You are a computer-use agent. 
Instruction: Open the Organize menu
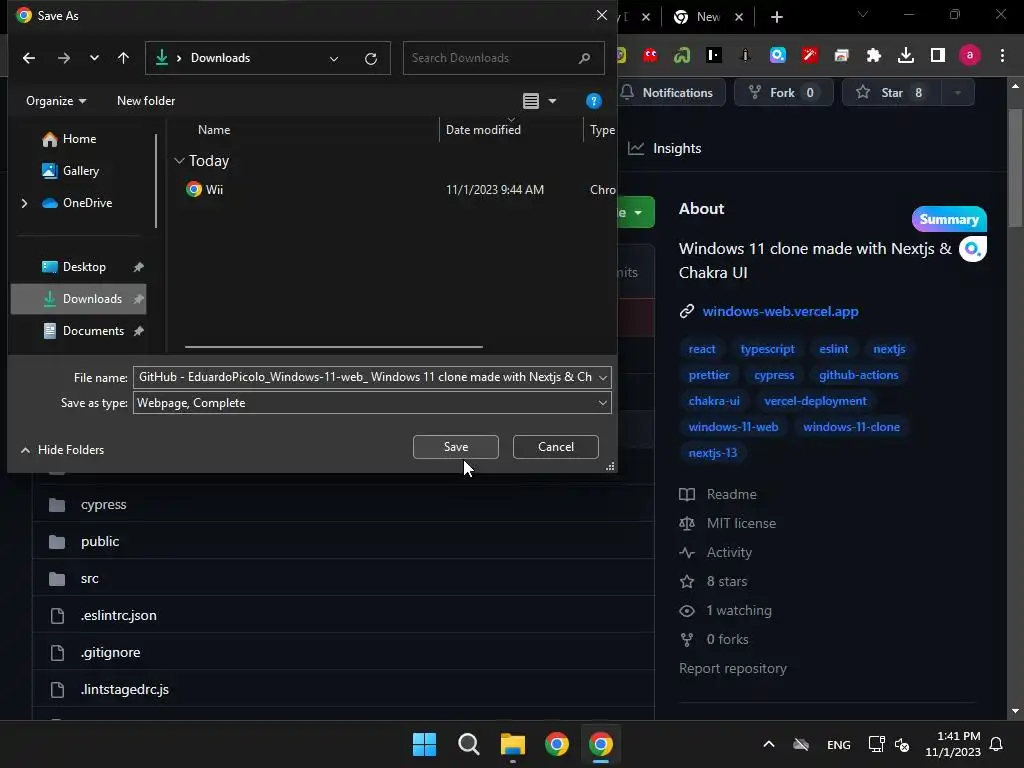click(x=56, y=101)
